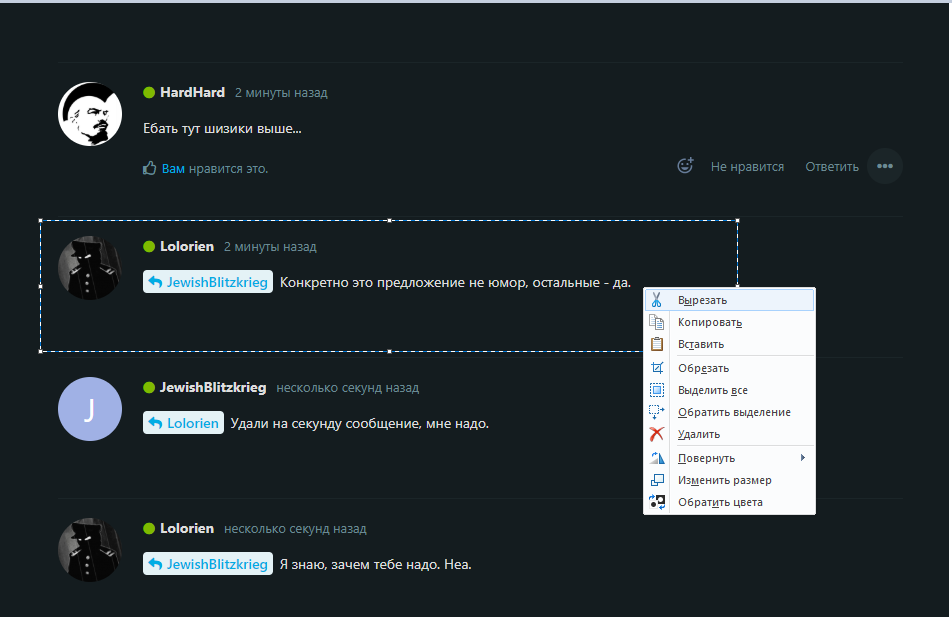952x617 pixels.
Task: Select Вырезать in the context menu
Action: (729, 300)
